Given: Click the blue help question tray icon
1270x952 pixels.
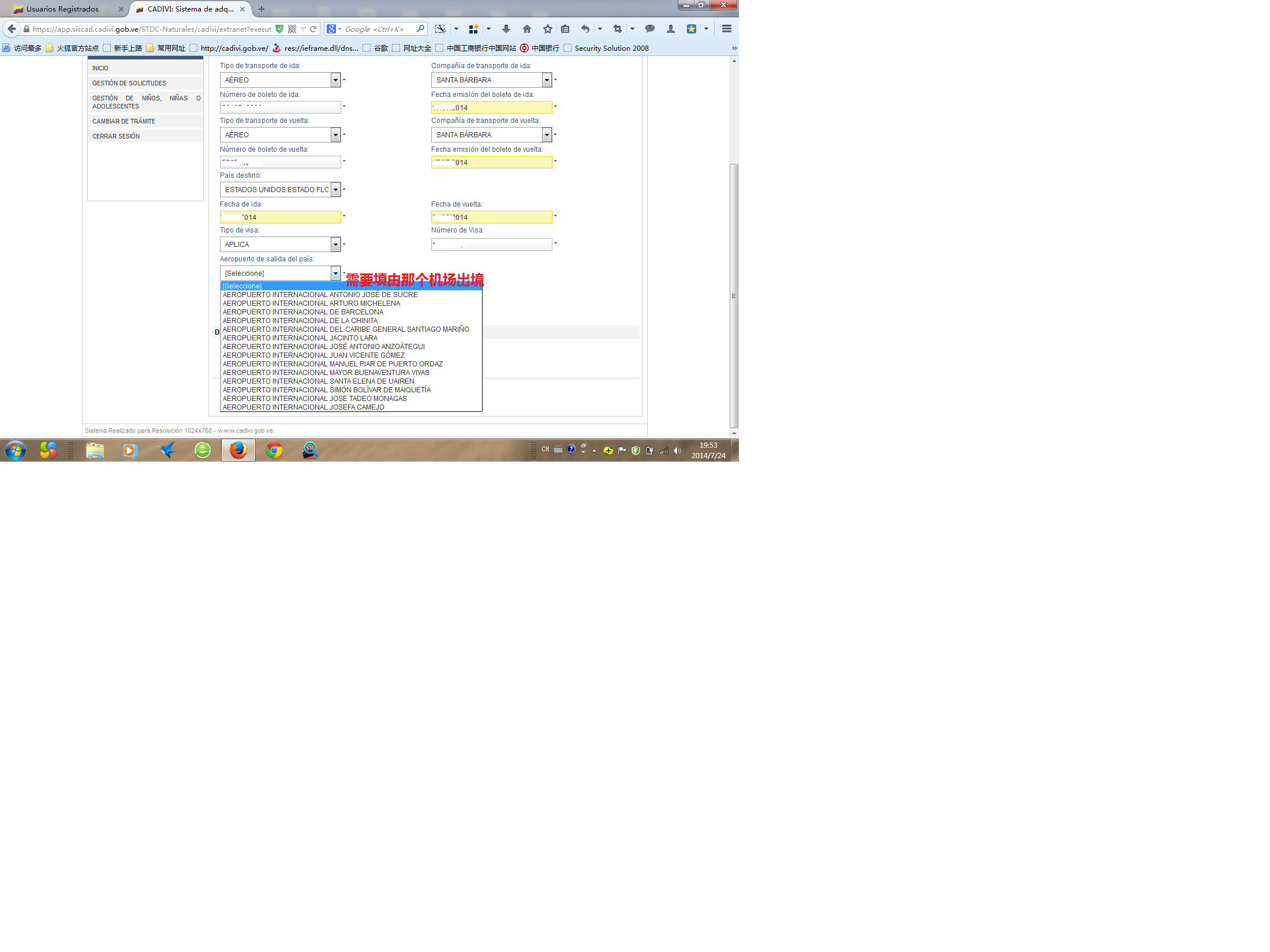Looking at the screenshot, I should coord(571,449).
